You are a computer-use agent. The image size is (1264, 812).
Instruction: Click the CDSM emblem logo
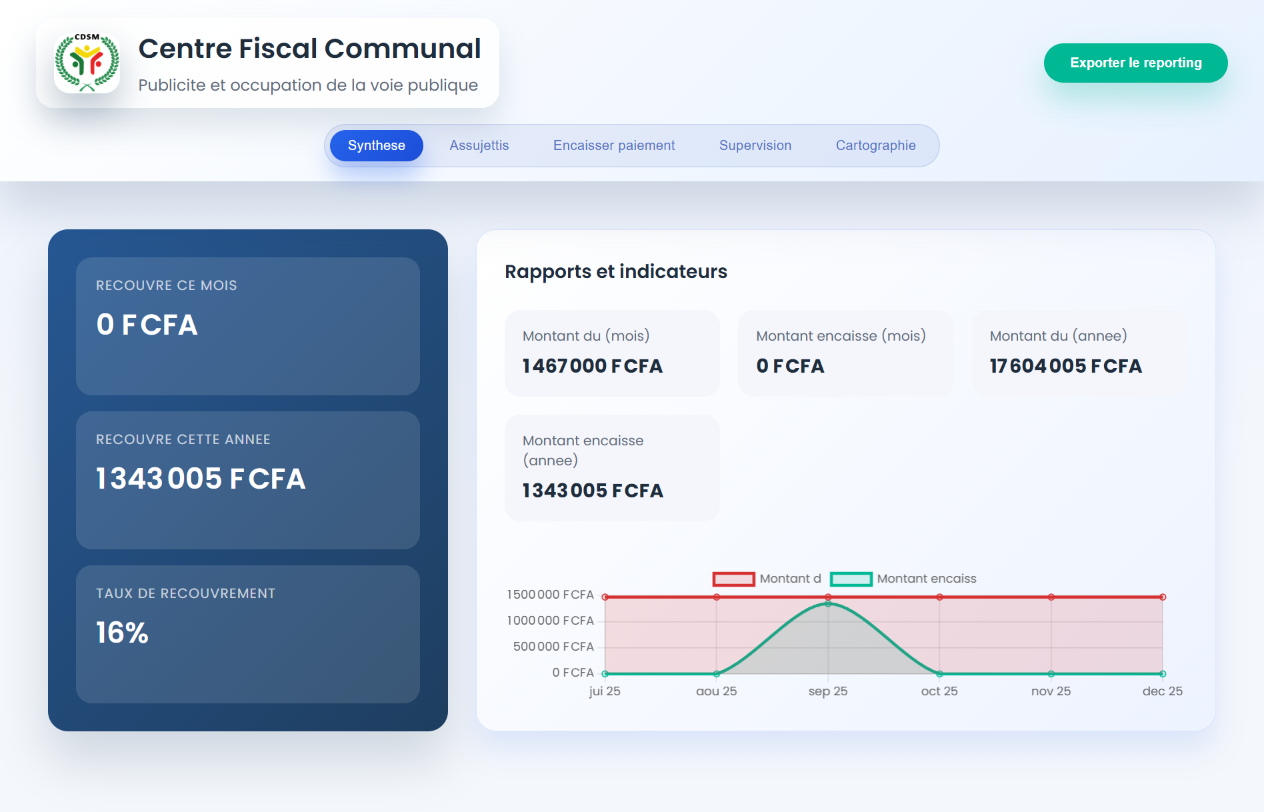click(87, 62)
